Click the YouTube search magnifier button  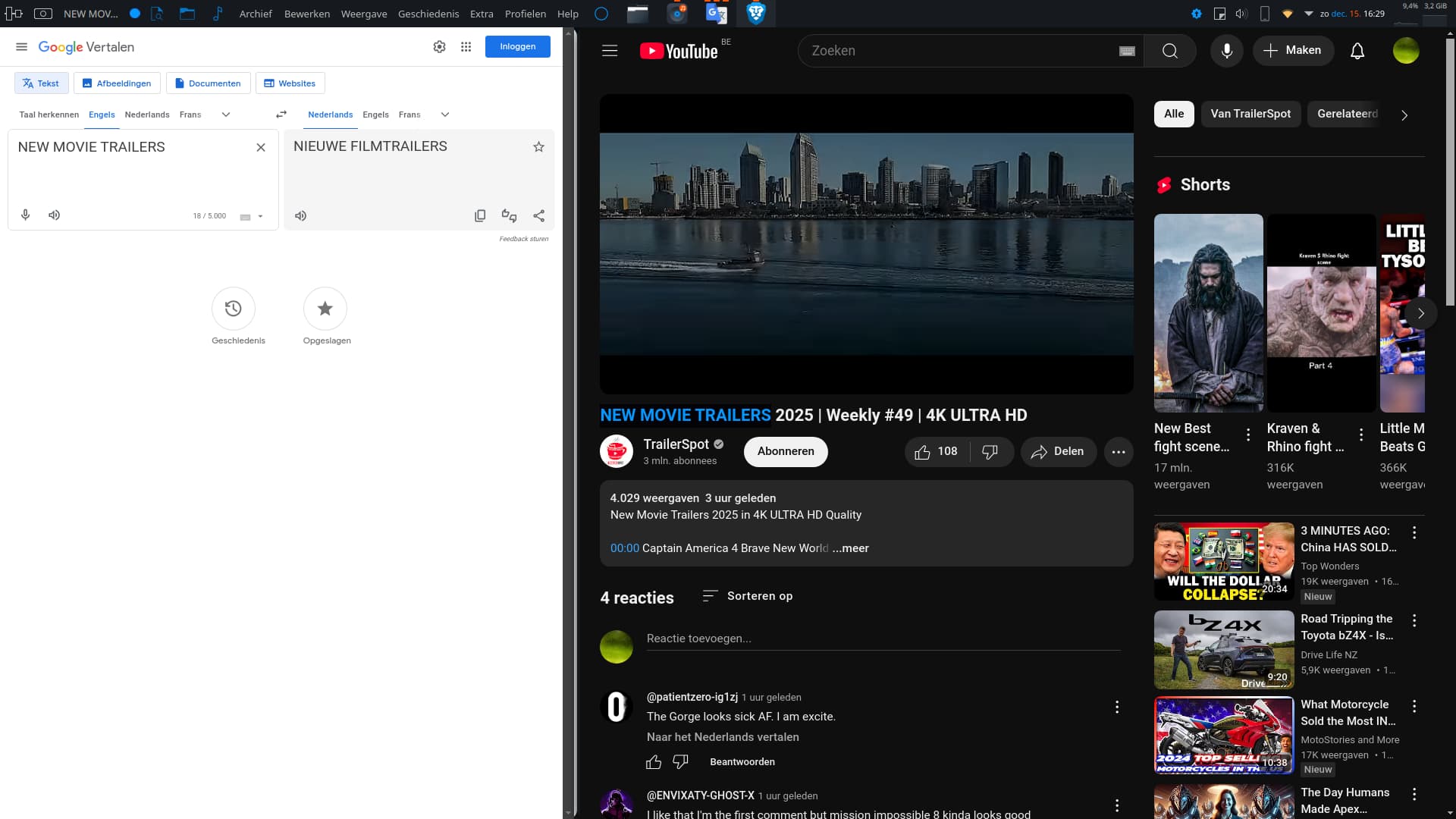coord(1170,51)
